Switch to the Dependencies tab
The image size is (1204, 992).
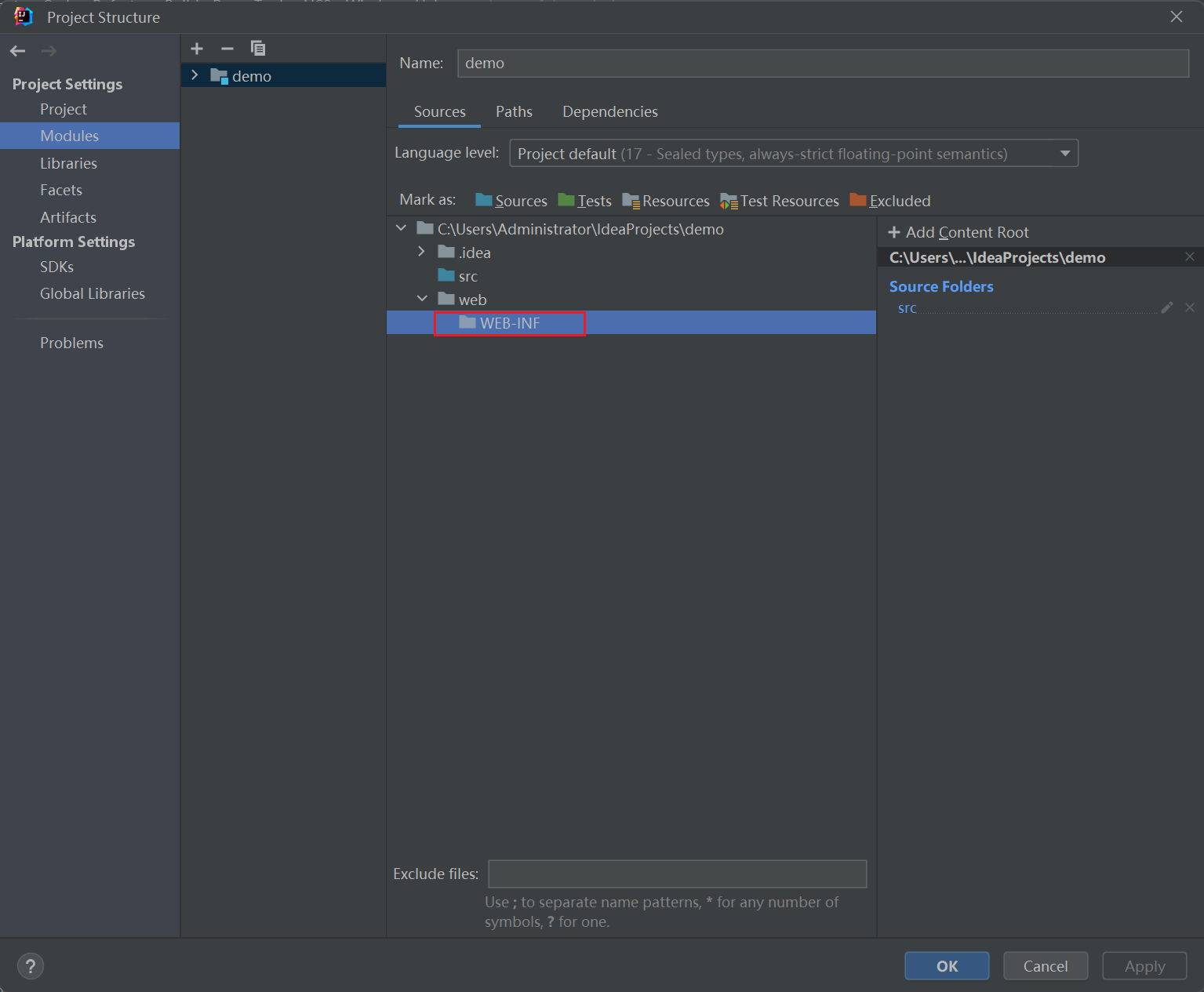pyautogui.click(x=609, y=111)
